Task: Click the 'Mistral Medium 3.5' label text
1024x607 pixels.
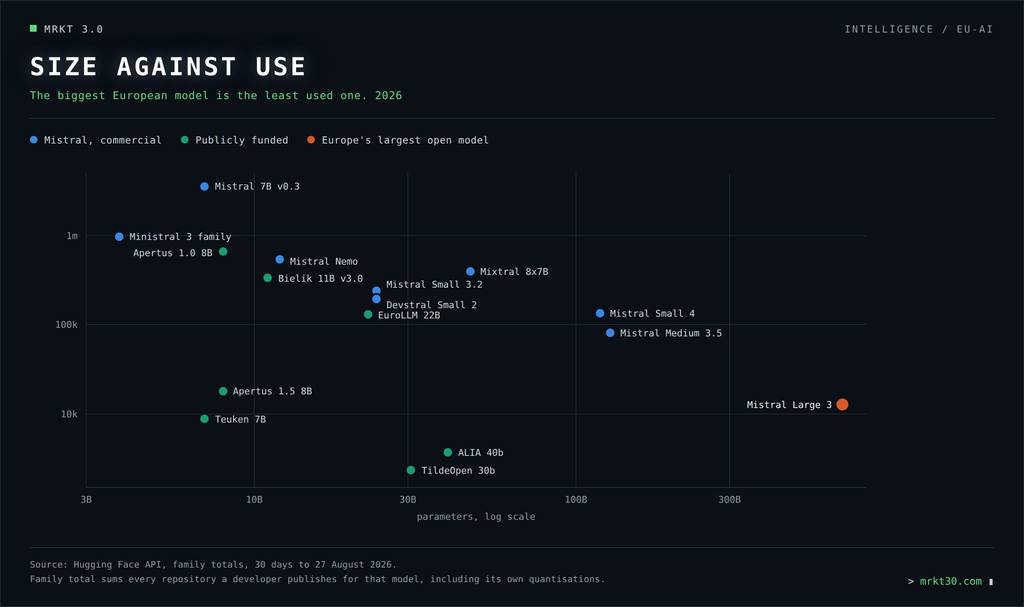Action: [671, 333]
